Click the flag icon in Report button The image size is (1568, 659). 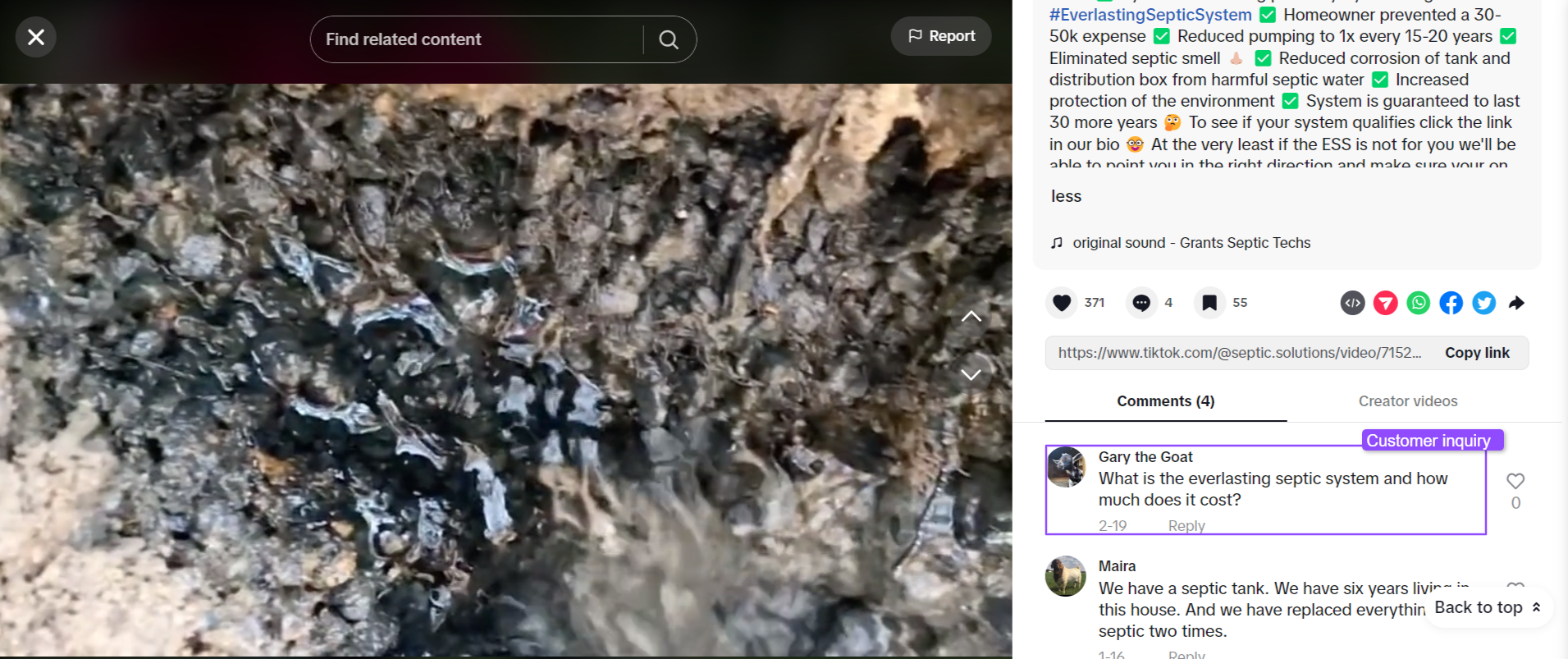pos(915,36)
